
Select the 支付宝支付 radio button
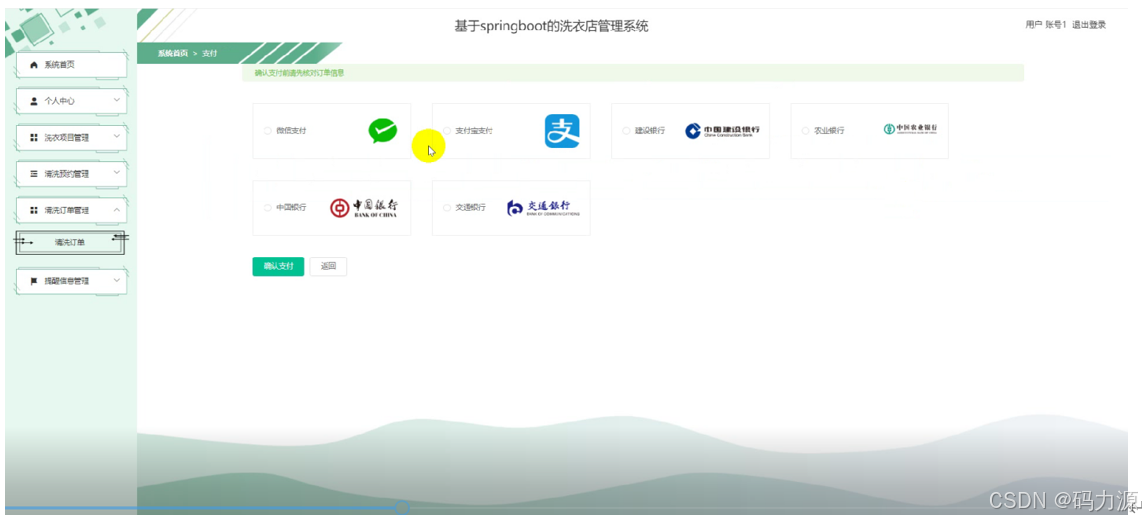[x=447, y=131]
